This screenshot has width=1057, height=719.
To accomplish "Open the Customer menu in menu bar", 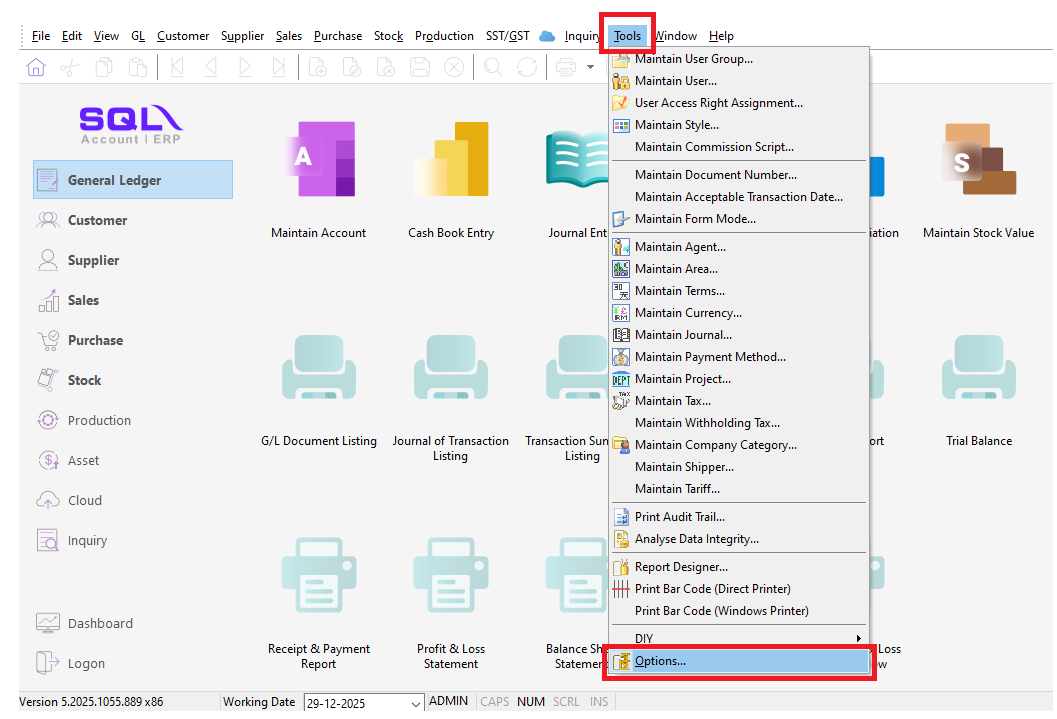I will pyautogui.click(x=183, y=36).
